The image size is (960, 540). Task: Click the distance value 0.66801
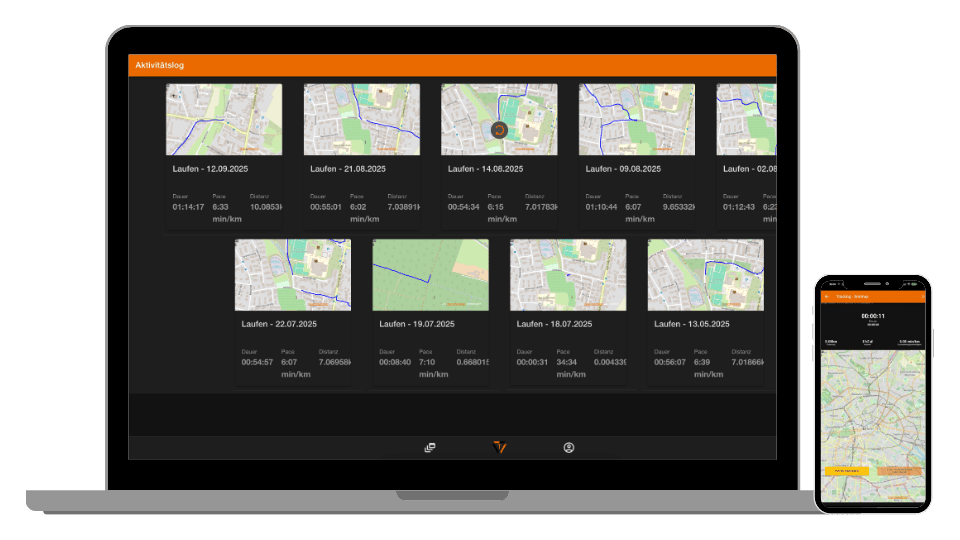pos(473,362)
